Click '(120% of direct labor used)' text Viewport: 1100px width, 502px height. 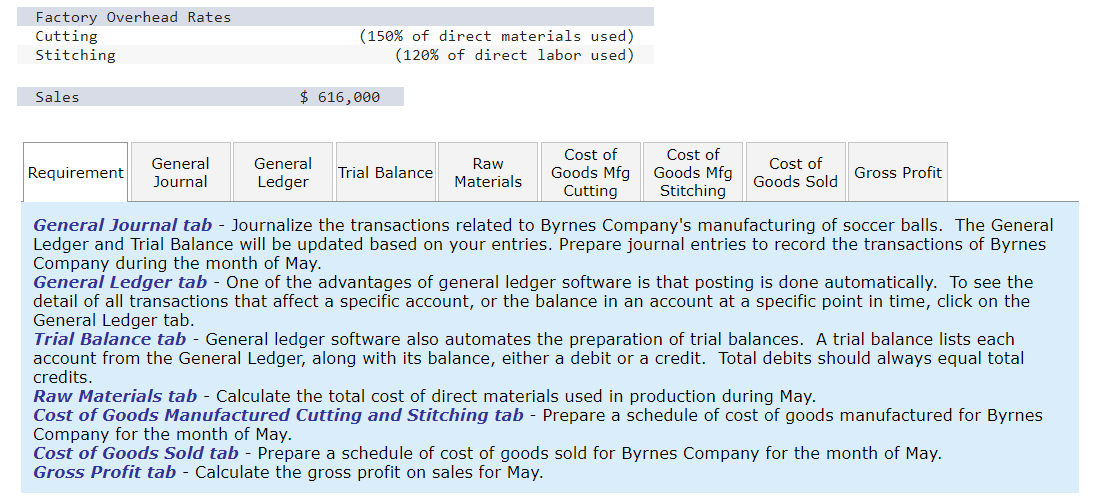[514, 55]
